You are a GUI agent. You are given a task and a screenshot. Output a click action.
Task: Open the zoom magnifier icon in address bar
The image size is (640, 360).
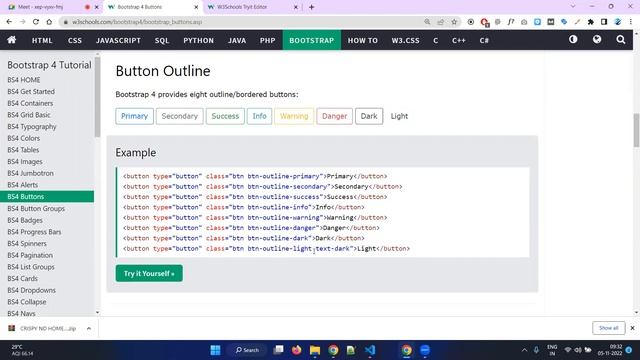click(427, 22)
